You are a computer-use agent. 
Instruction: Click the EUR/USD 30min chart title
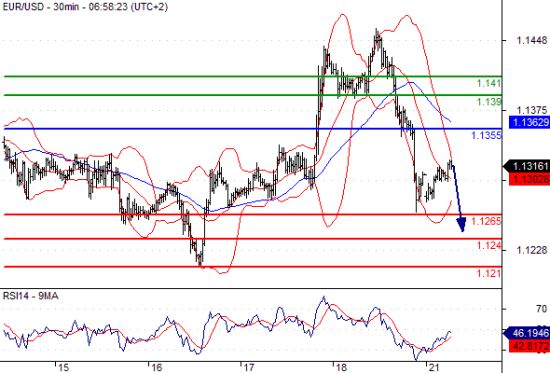pyautogui.click(x=85, y=7)
